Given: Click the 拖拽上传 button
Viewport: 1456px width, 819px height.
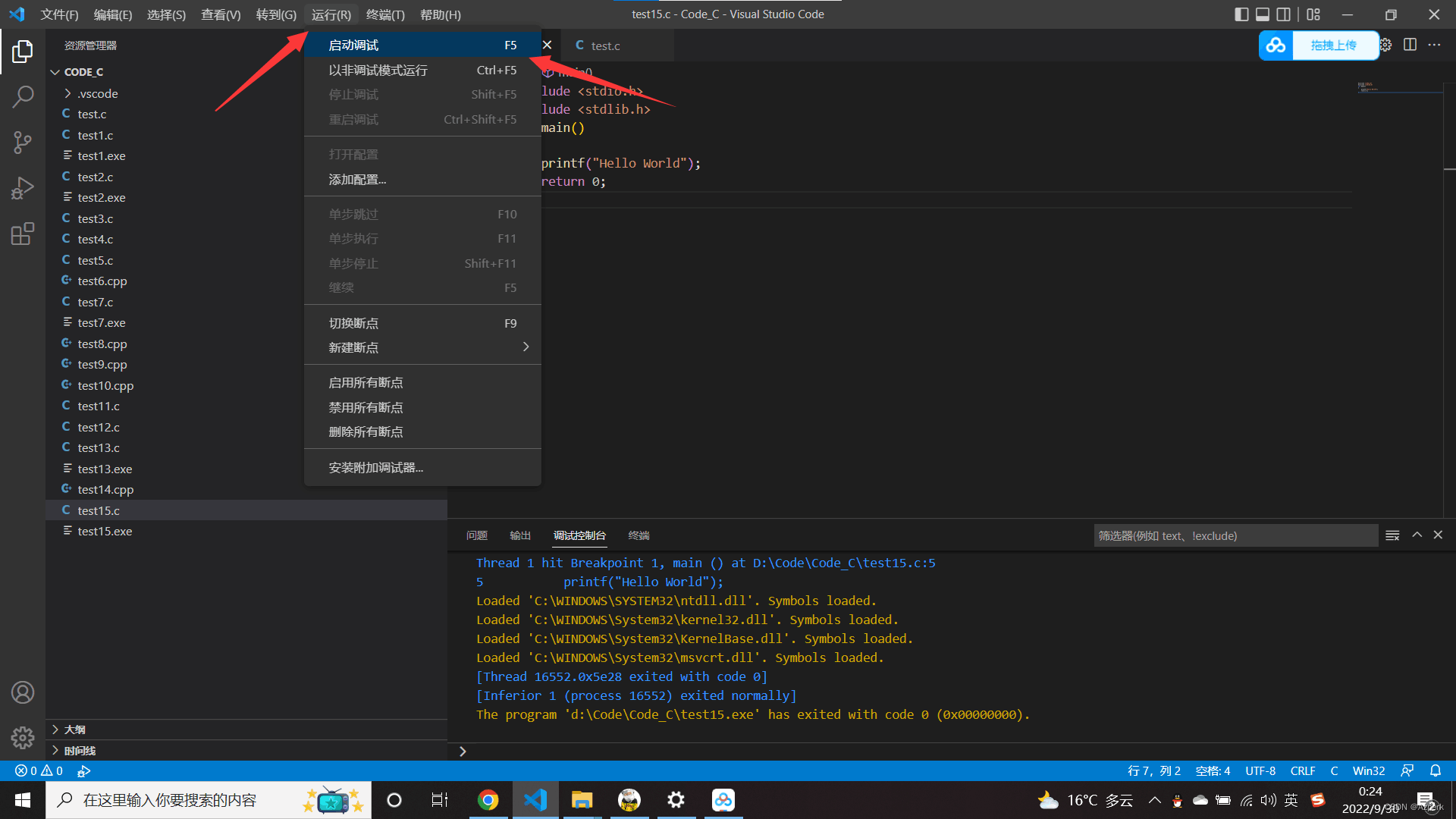Looking at the screenshot, I should [x=1335, y=45].
